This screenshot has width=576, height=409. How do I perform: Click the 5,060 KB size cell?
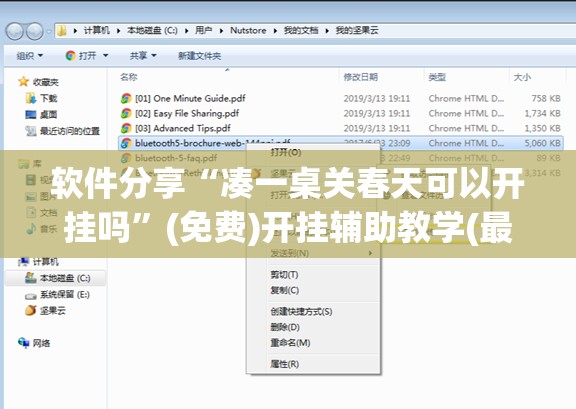(542, 143)
